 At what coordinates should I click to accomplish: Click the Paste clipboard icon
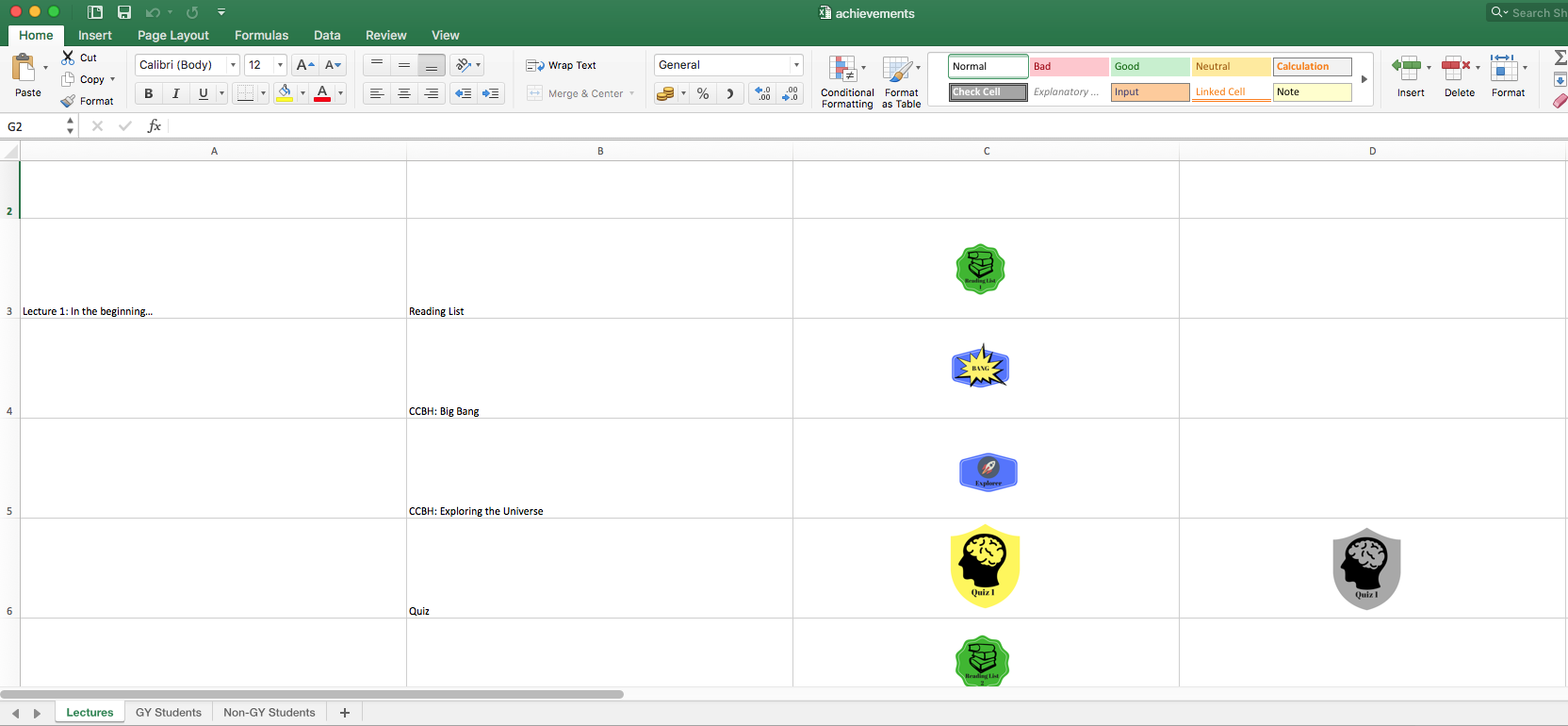[24, 68]
